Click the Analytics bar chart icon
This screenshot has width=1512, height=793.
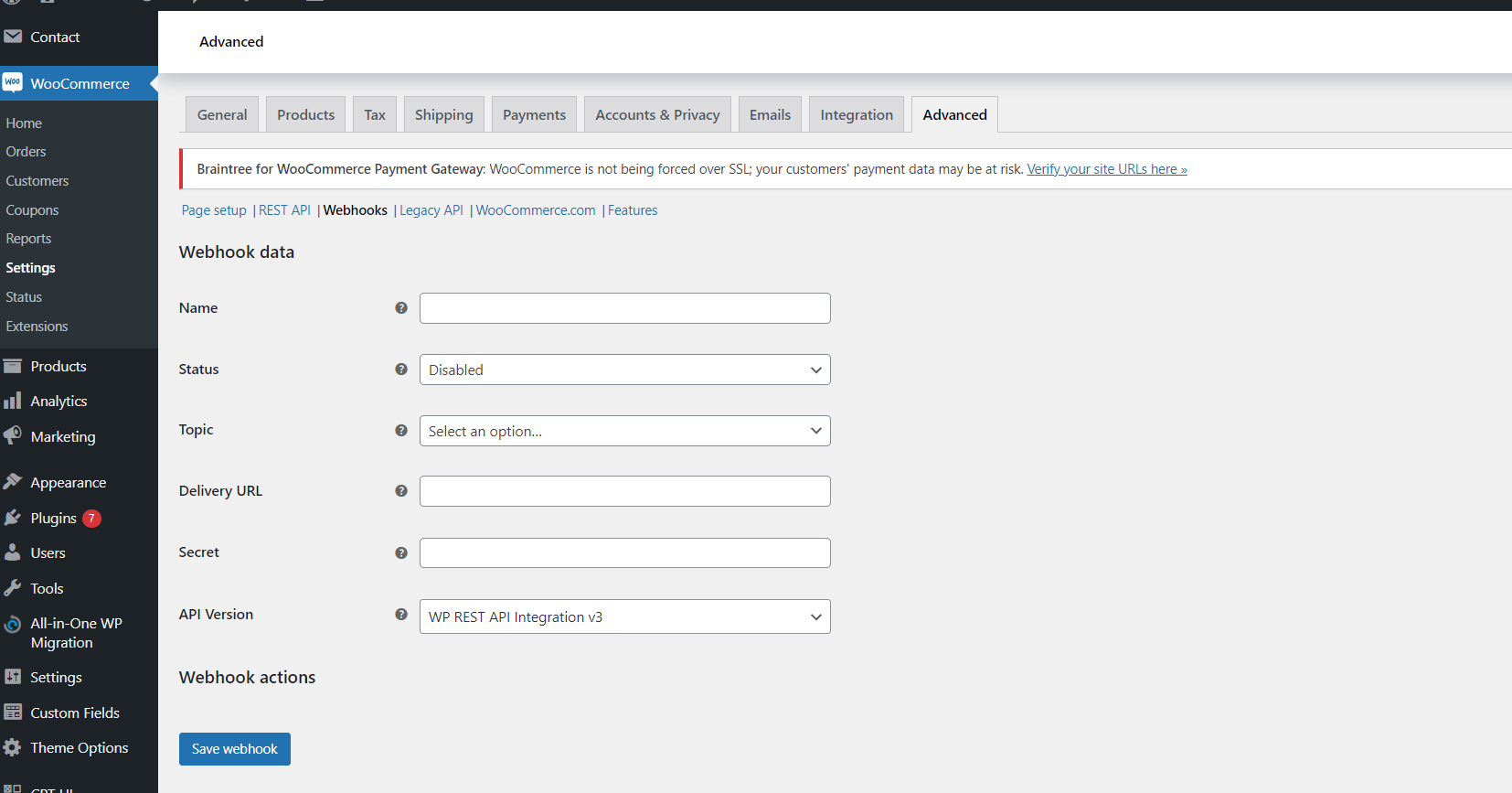pyautogui.click(x=13, y=401)
